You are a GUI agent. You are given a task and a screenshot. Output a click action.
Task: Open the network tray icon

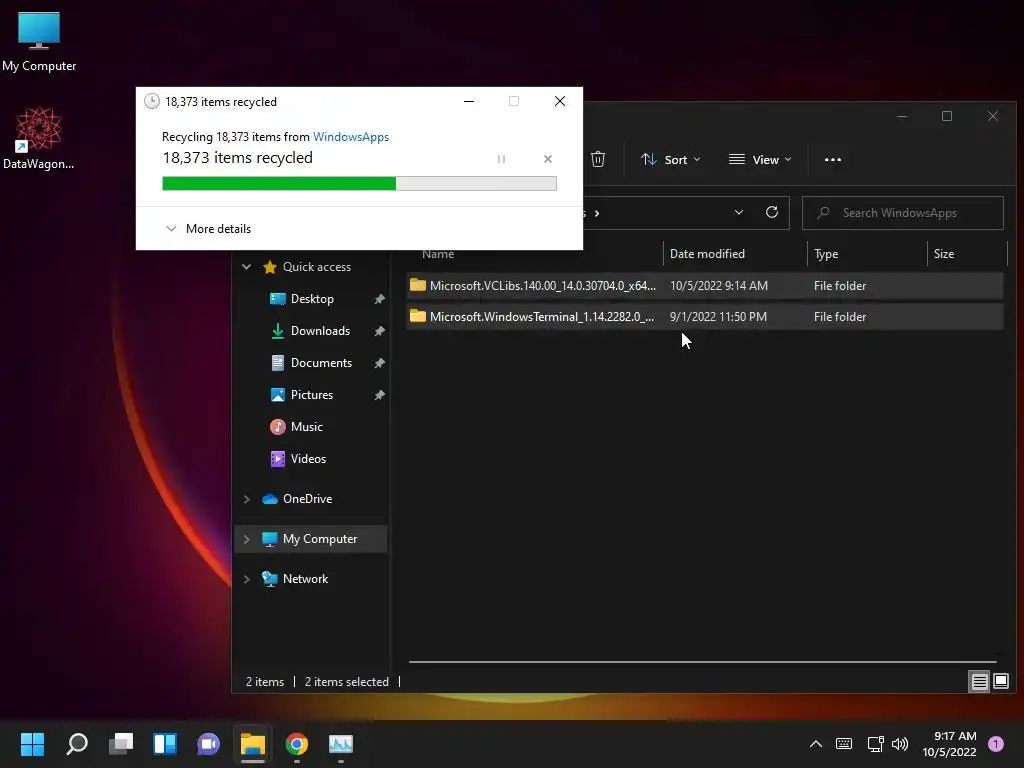tap(875, 744)
